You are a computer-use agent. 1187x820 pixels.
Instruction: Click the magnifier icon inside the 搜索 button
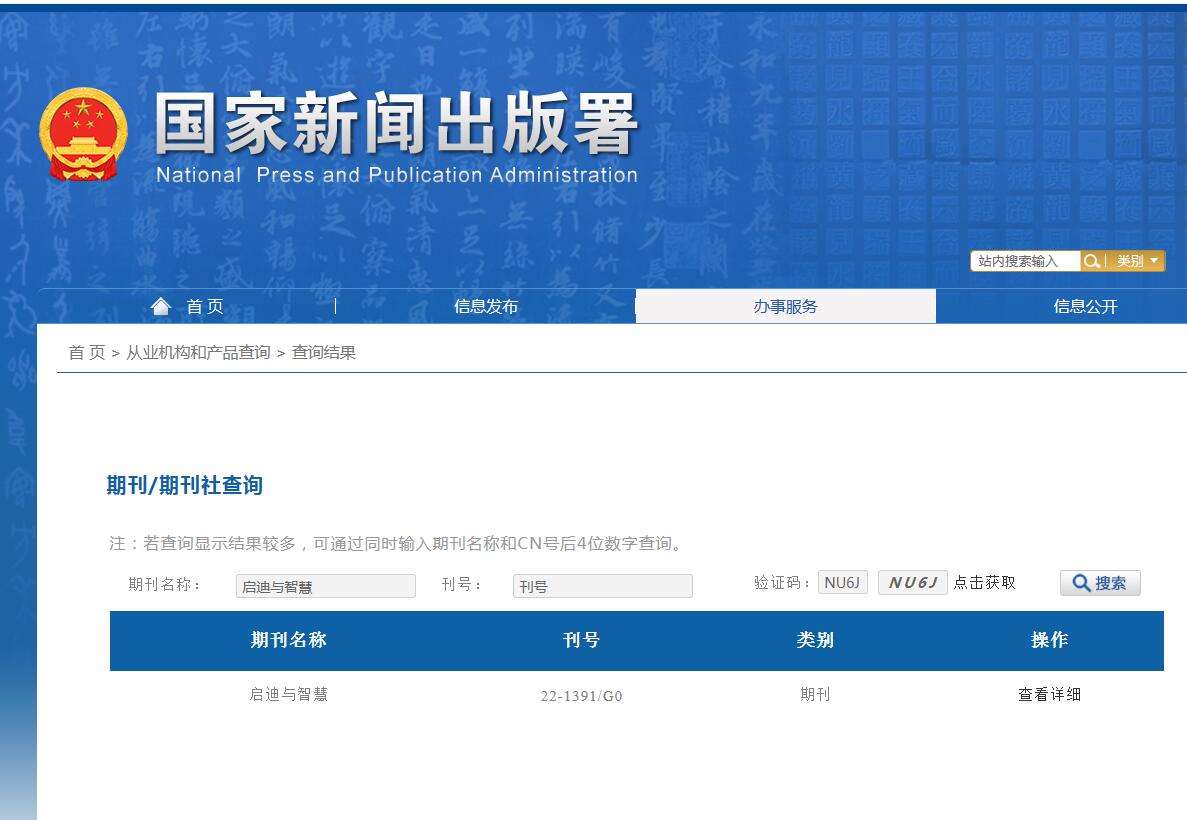coord(1079,584)
